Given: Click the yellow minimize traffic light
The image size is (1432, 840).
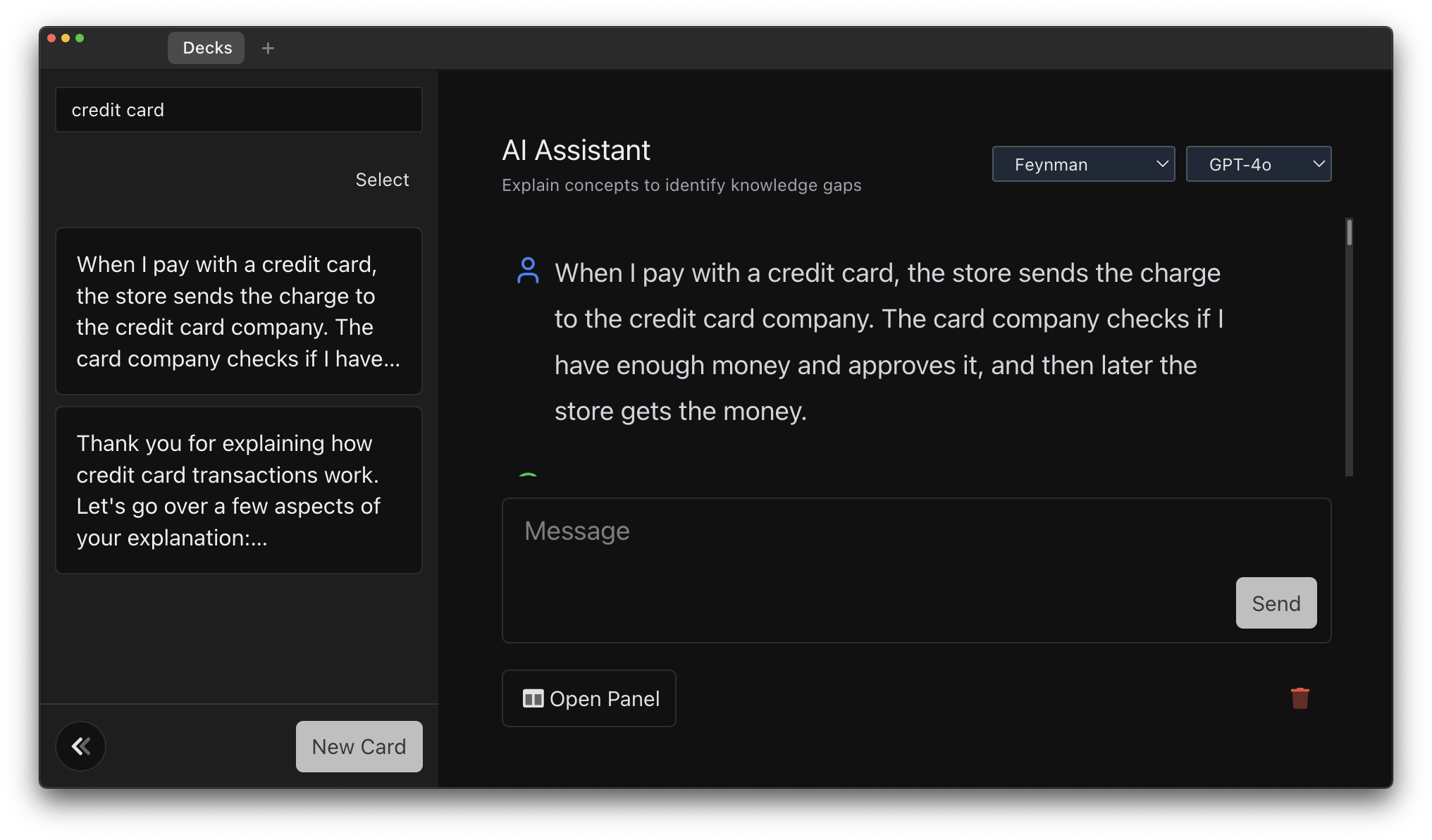Looking at the screenshot, I should point(66,38).
